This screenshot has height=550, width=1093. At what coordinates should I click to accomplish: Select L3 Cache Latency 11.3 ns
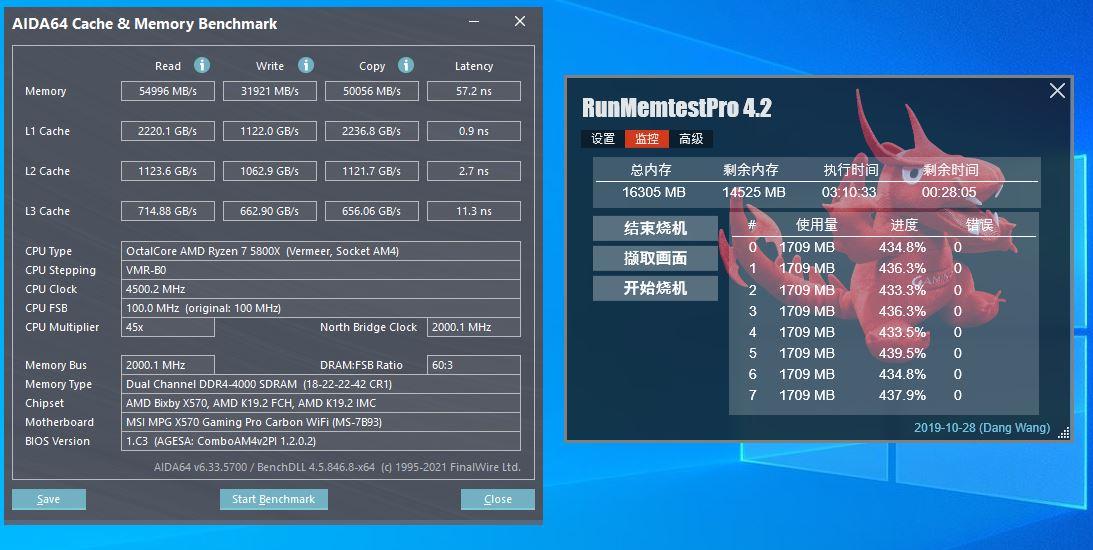tap(474, 211)
